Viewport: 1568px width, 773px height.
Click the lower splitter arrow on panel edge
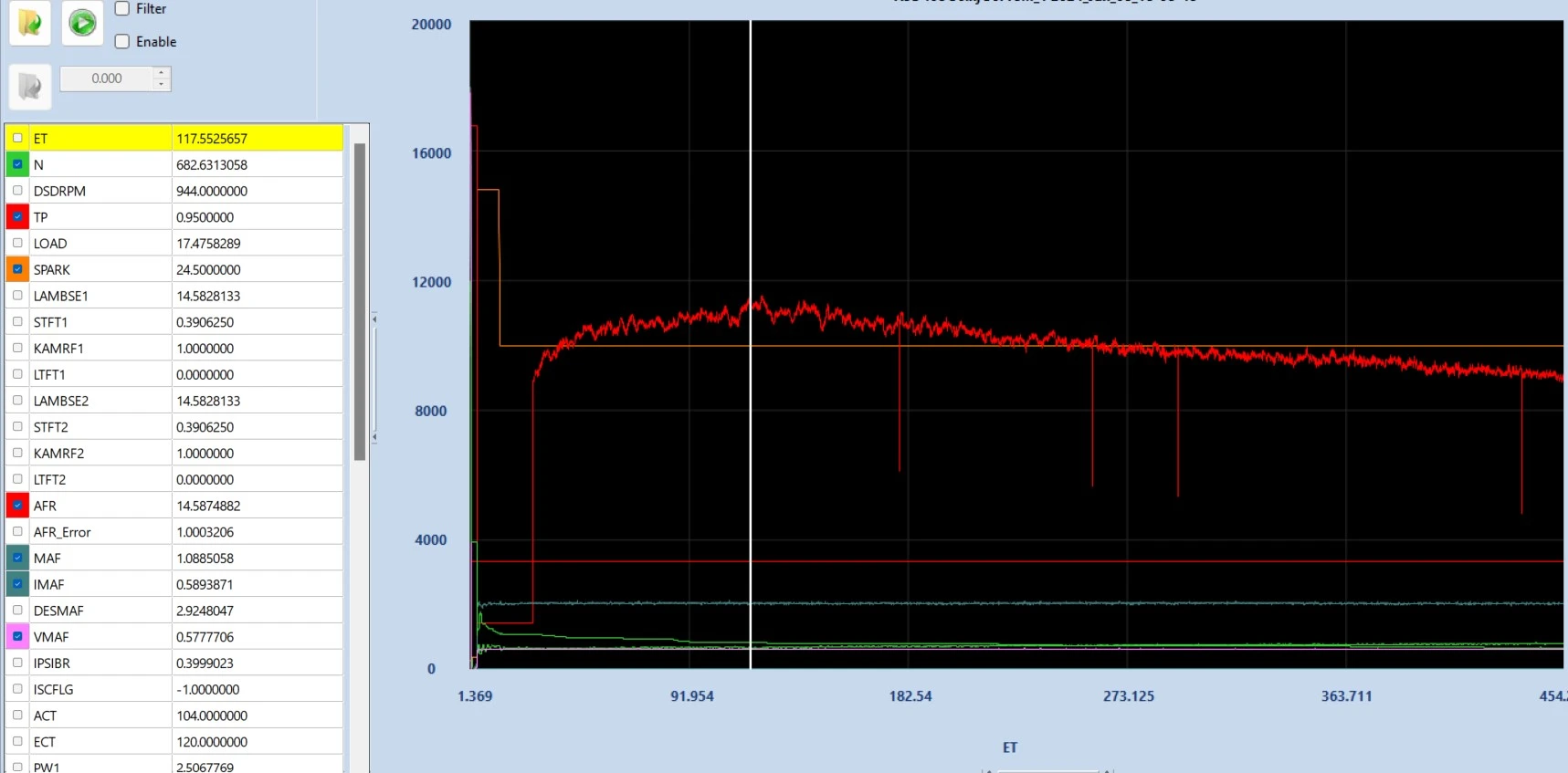(374, 437)
